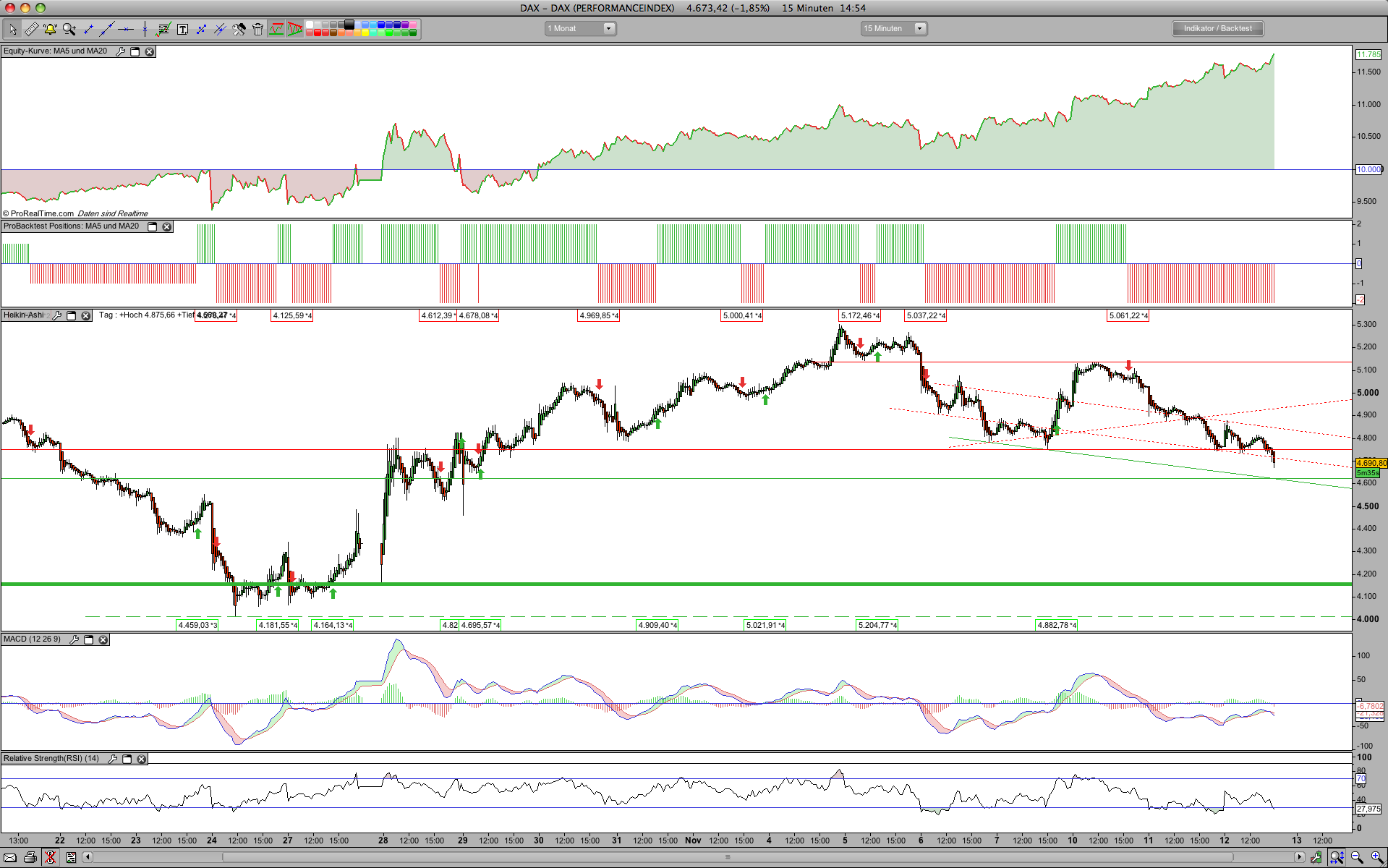Open the '15 Minuten' timeframe dropdown
Image resolution: width=1388 pixels, height=868 pixels.
coord(893,28)
